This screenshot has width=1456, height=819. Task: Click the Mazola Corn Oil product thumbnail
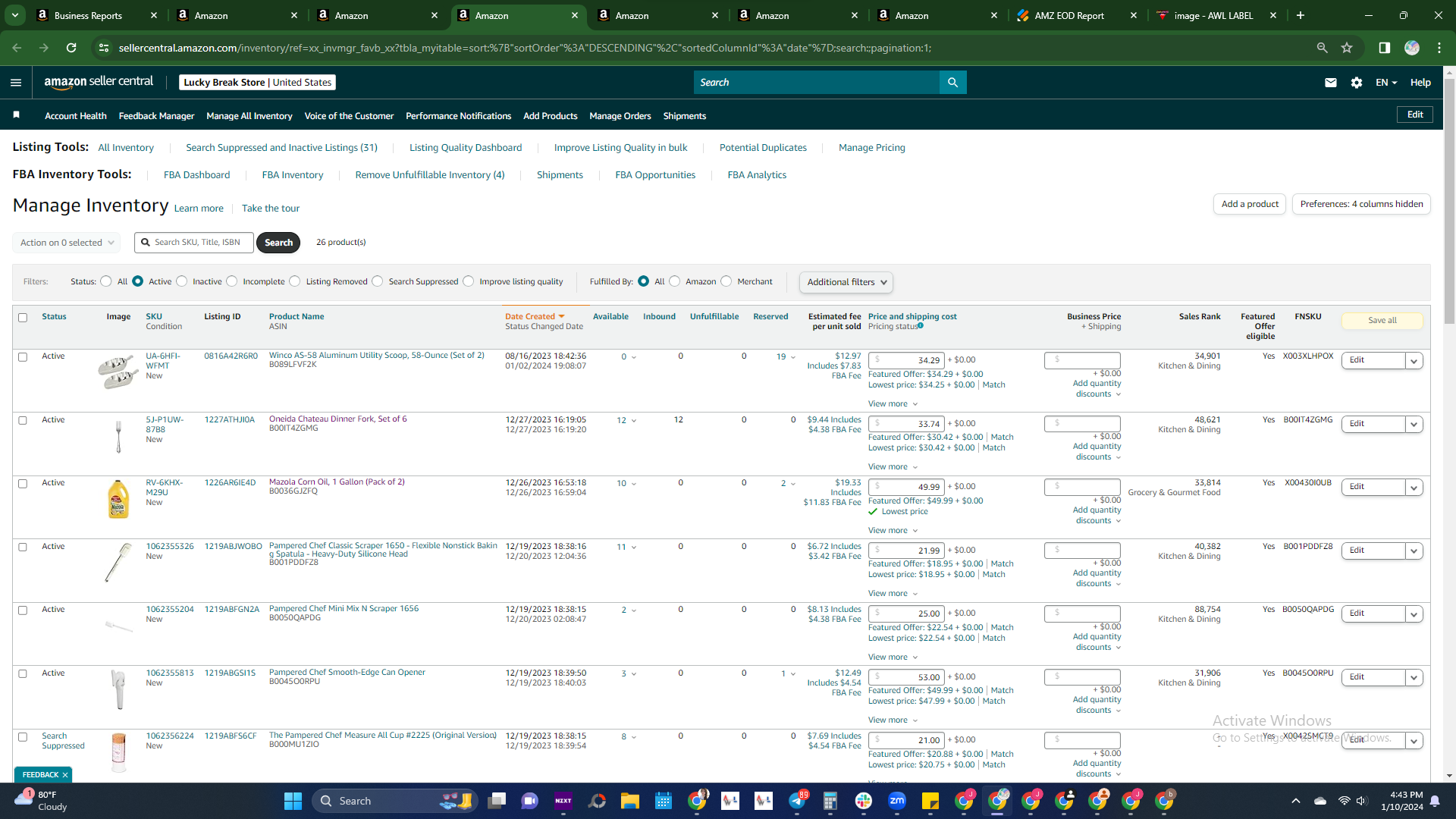(x=118, y=499)
